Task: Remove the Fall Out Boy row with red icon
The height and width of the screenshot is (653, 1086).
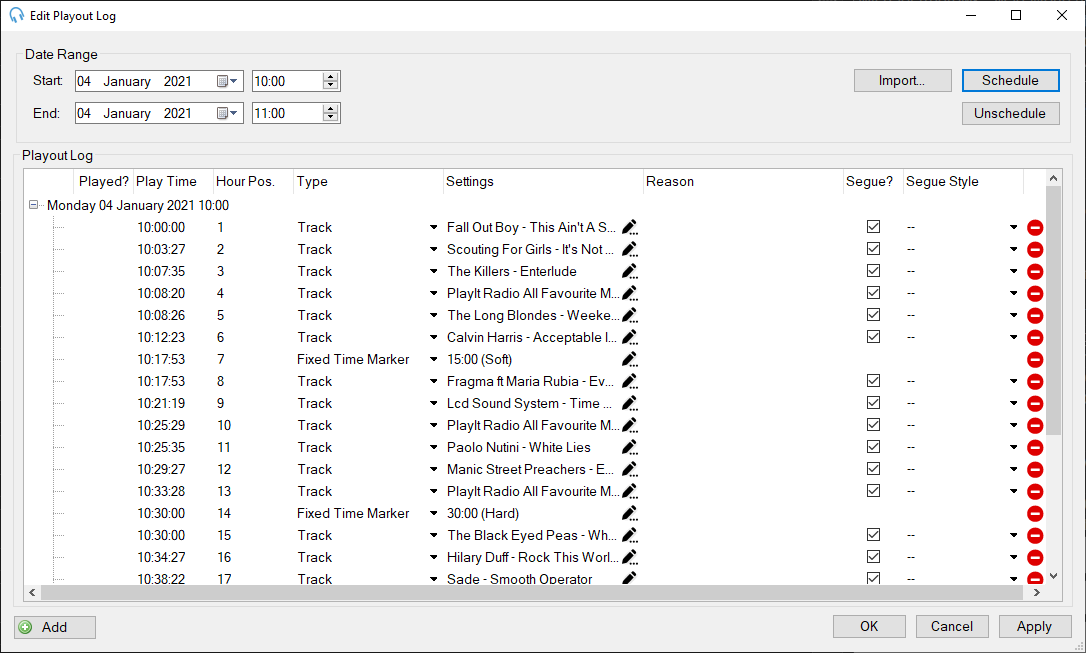Action: click(1035, 227)
